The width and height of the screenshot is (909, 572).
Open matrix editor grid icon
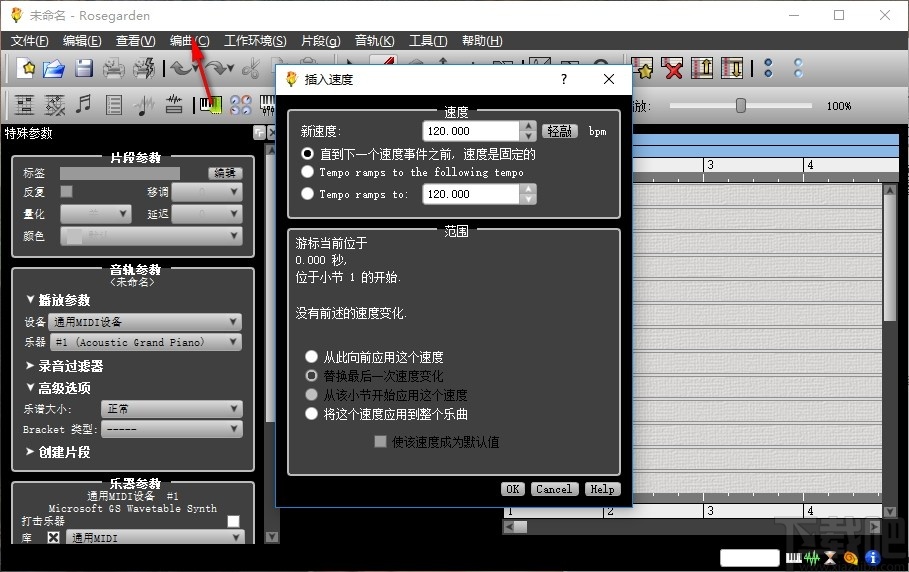24,105
